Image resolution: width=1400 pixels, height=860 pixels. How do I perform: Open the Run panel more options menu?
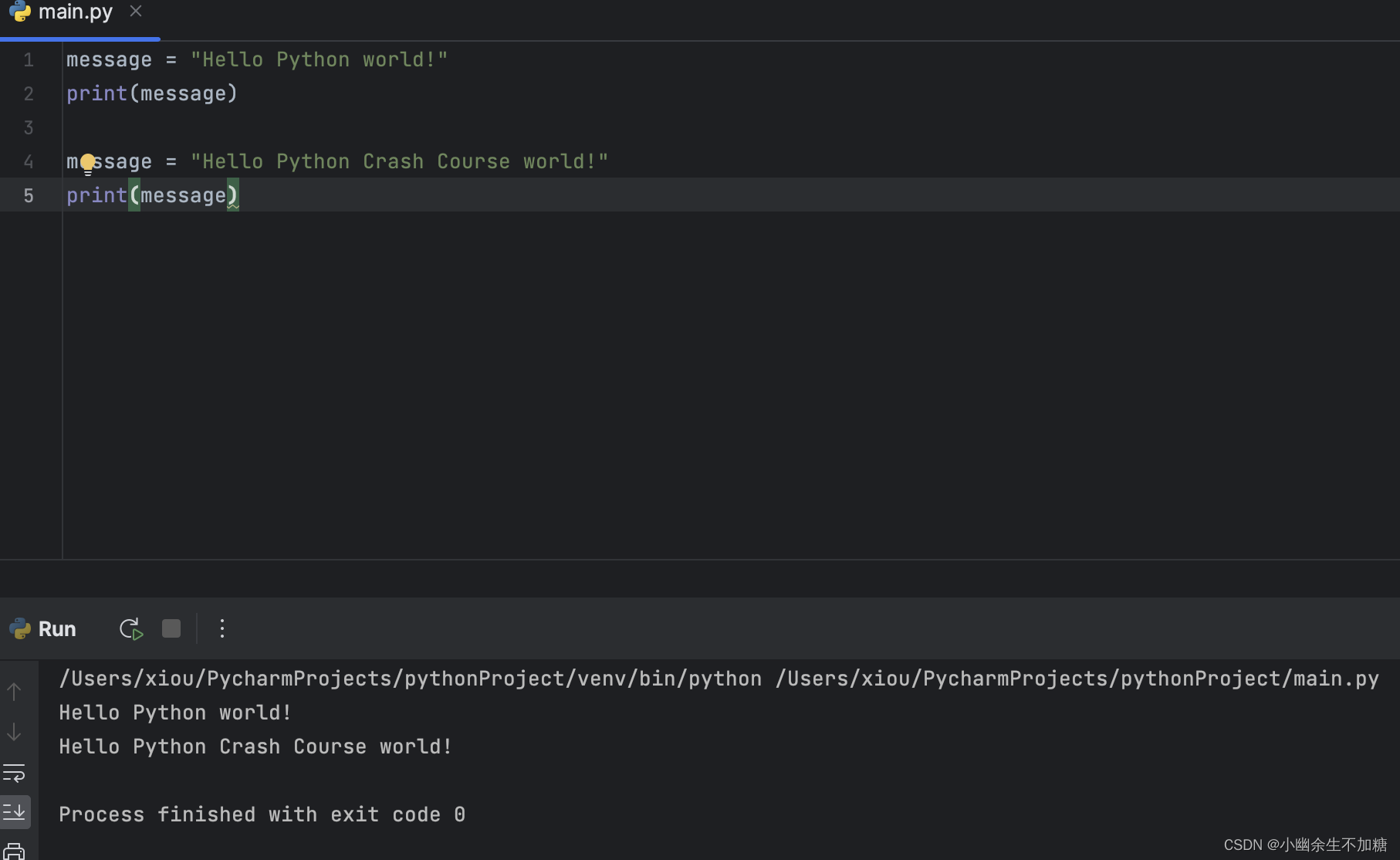coord(222,628)
